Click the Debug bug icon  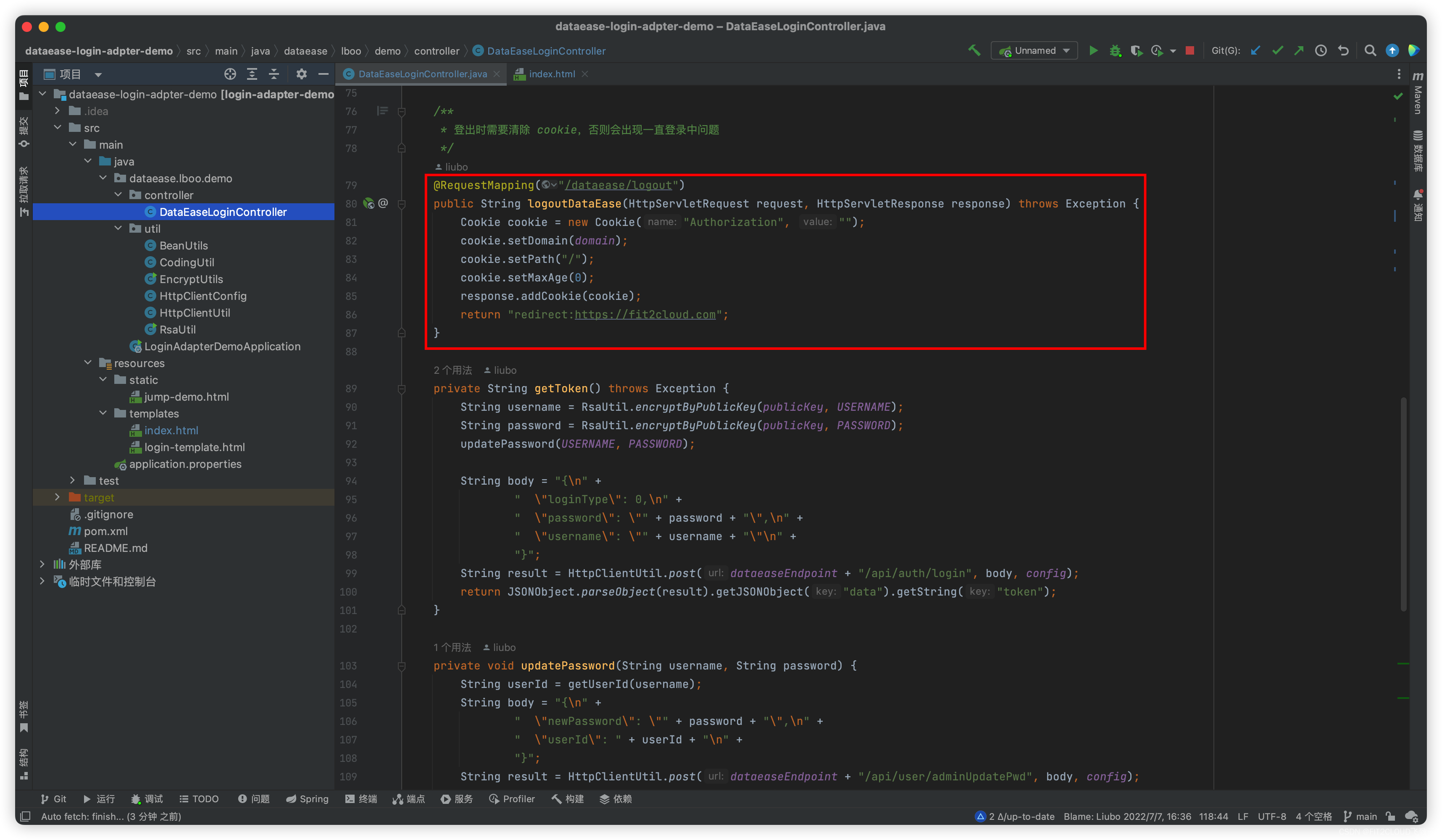click(x=1115, y=51)
